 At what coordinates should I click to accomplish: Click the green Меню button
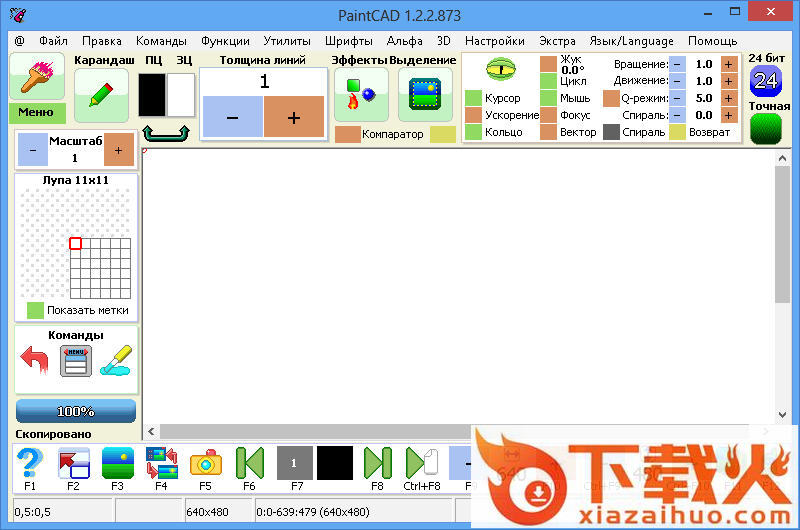[x=37, y=112]
